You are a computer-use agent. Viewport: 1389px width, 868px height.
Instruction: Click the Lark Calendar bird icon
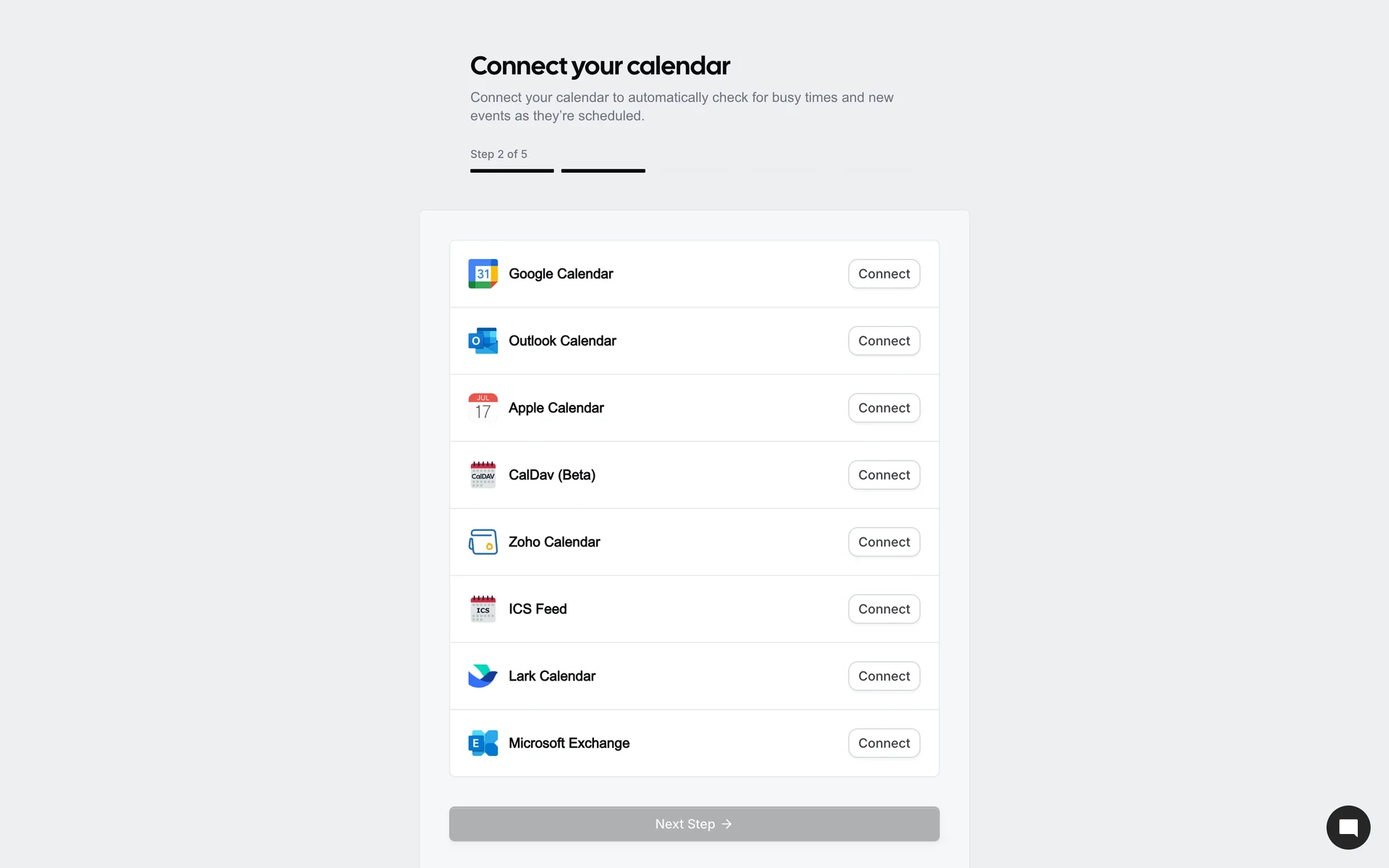[483, 676]
